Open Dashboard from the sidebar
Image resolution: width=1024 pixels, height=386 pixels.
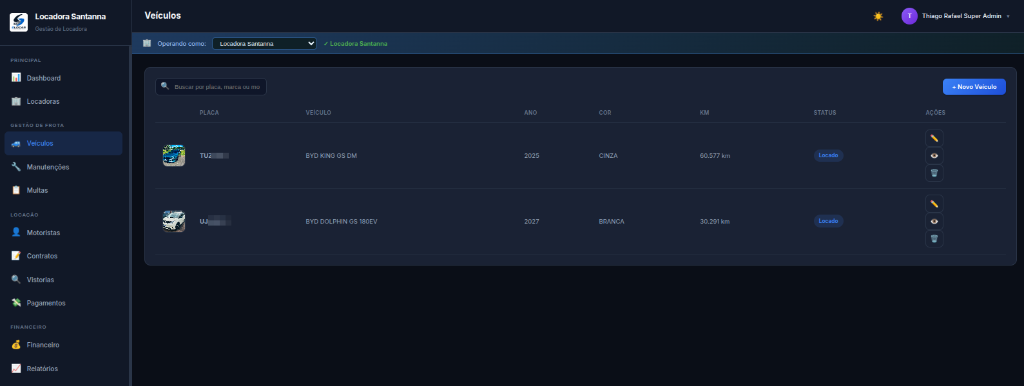(63, 78)
